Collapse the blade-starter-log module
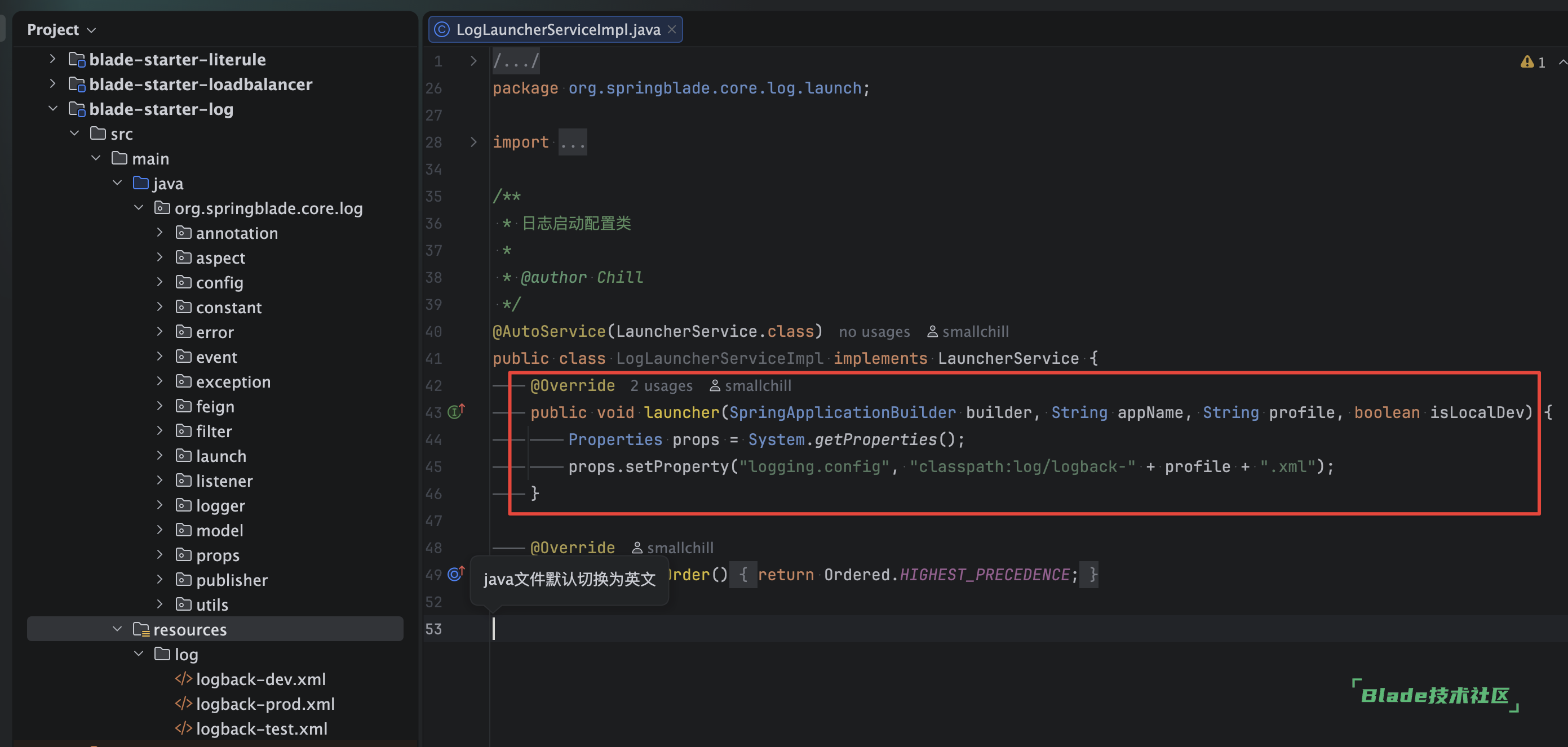Image resolution: width=1568 pixels, height=747 pixels. (x=52, y=108)
